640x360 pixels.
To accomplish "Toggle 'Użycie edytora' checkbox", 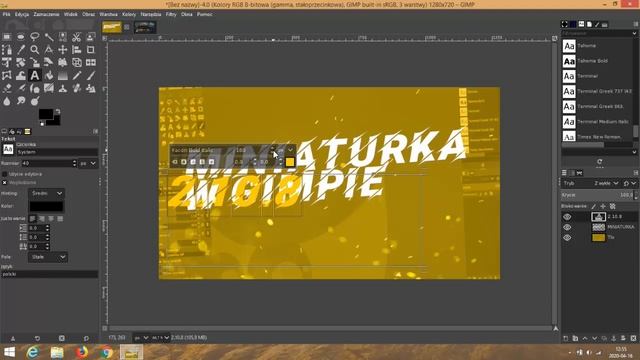I will coord(4,174).
